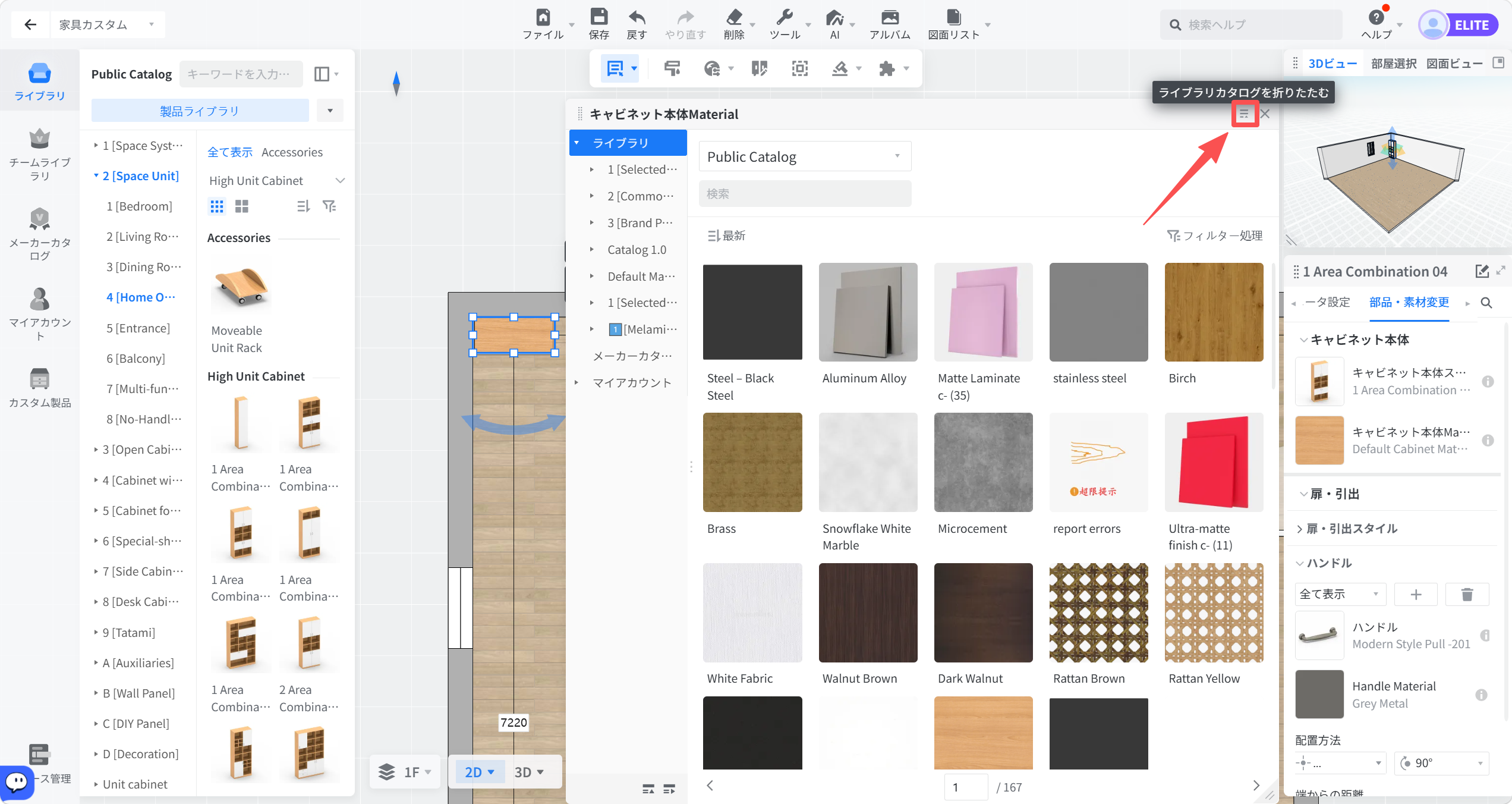Expand the Catalog 1.0 tree node
This screenshot has height=804, width=1512.
pos(592,249)
